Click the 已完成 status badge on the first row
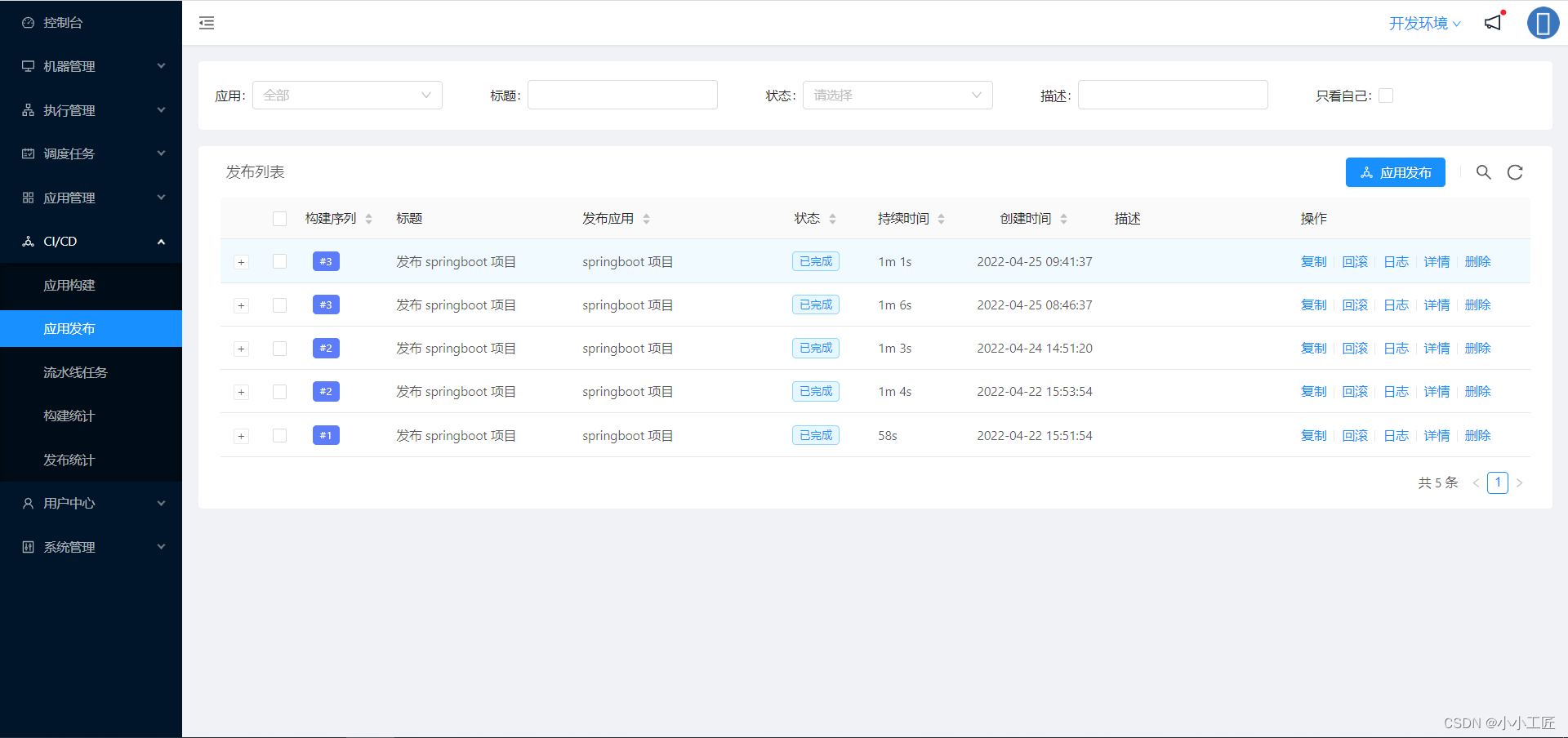The width and height of the screenshot is (1568, 738). [815, 261]
